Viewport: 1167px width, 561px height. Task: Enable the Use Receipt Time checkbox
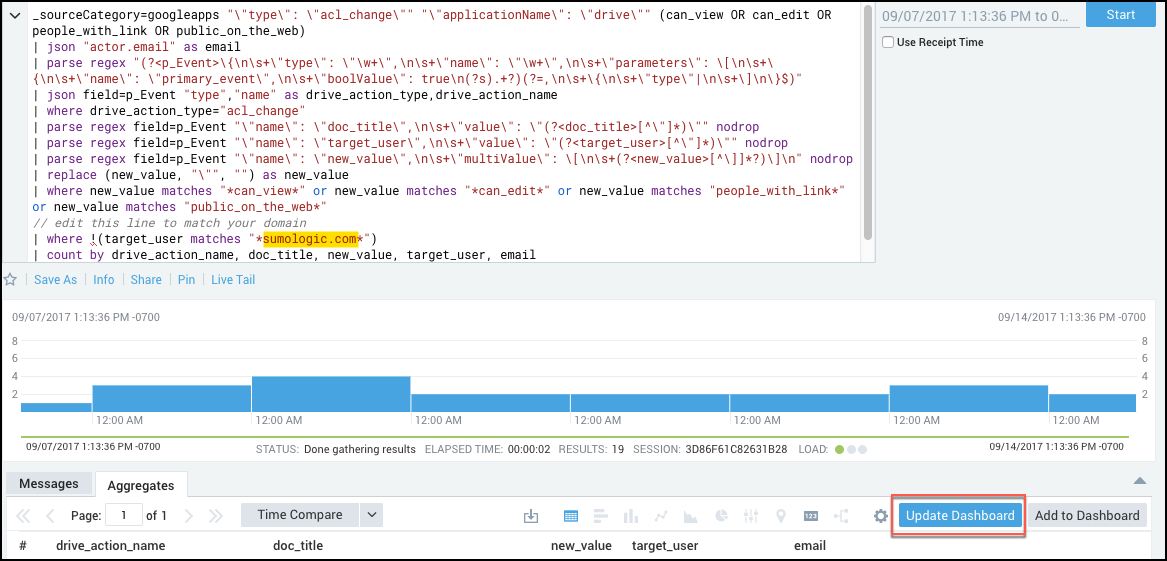[x=888, y=42]
